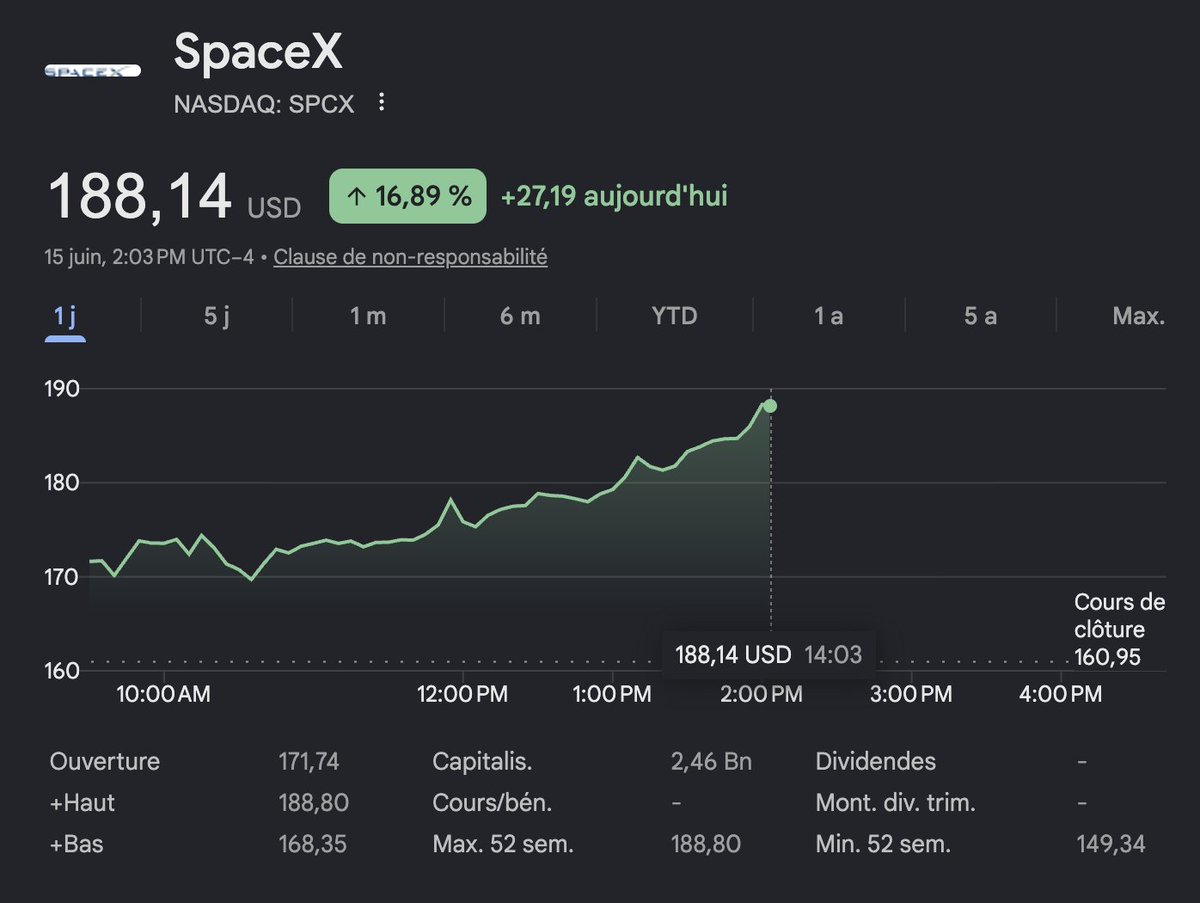Screen dimensions: 1200x903
Task: Click the 188,14 USD 14:03 chart tooltip
Action: [x=769, y=655]
